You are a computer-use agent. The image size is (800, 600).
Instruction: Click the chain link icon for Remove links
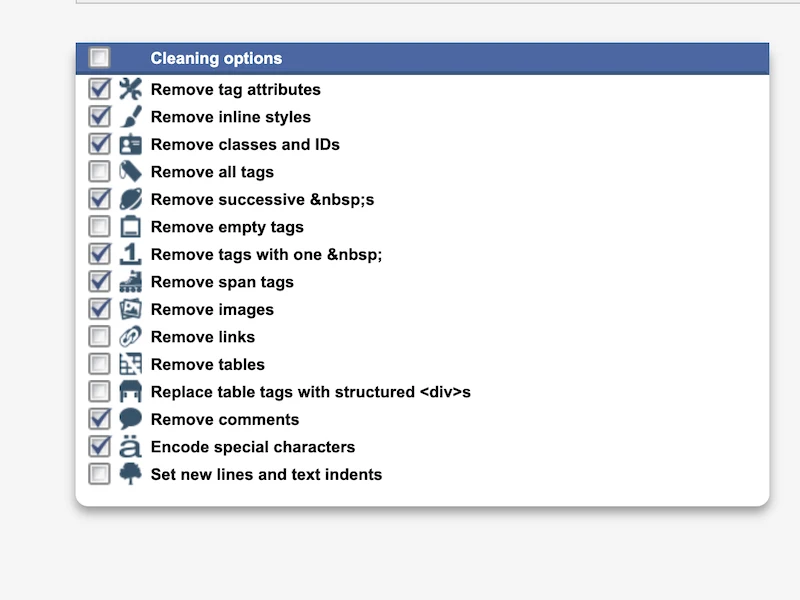[131, 337]
